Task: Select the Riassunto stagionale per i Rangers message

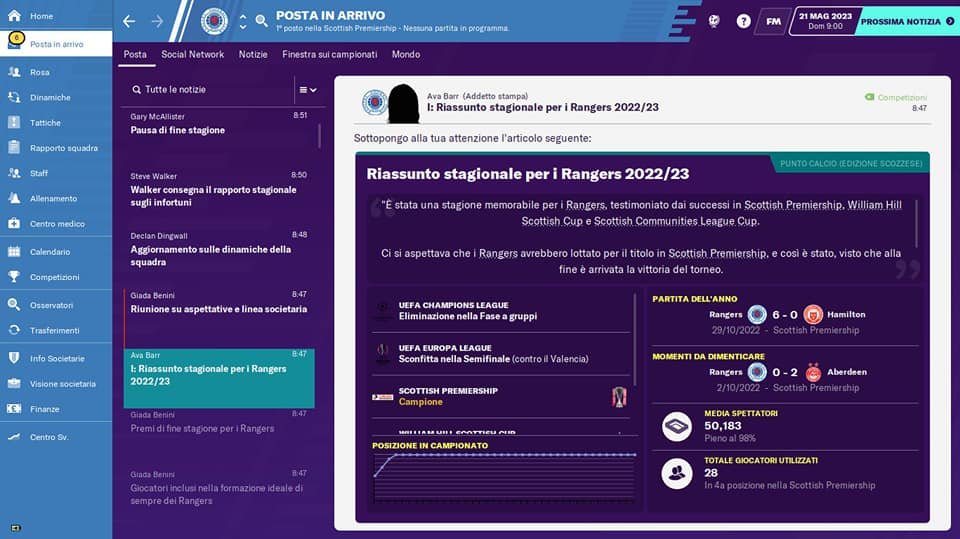Action: 219,378
